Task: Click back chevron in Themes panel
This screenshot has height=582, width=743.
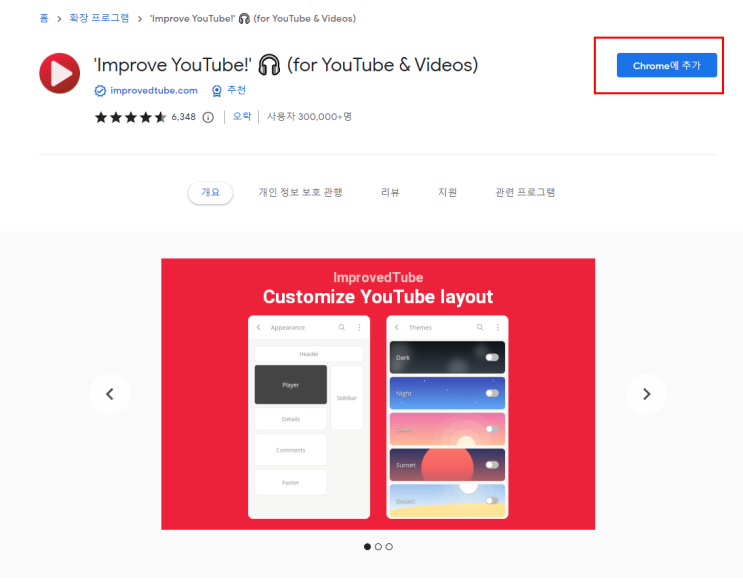Action: pyautogui.click(x=397, y=327)
